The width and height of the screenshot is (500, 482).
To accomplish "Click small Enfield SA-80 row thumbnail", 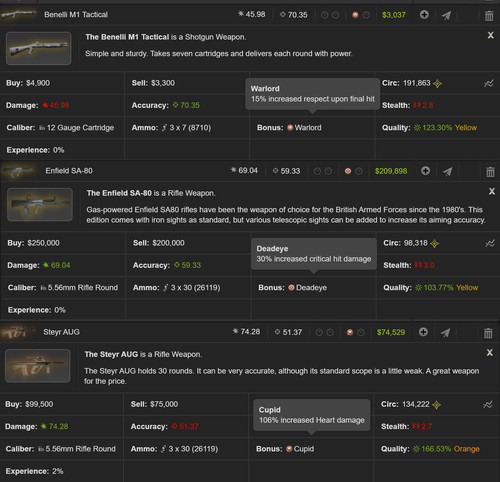I will (x=18, y=171).
